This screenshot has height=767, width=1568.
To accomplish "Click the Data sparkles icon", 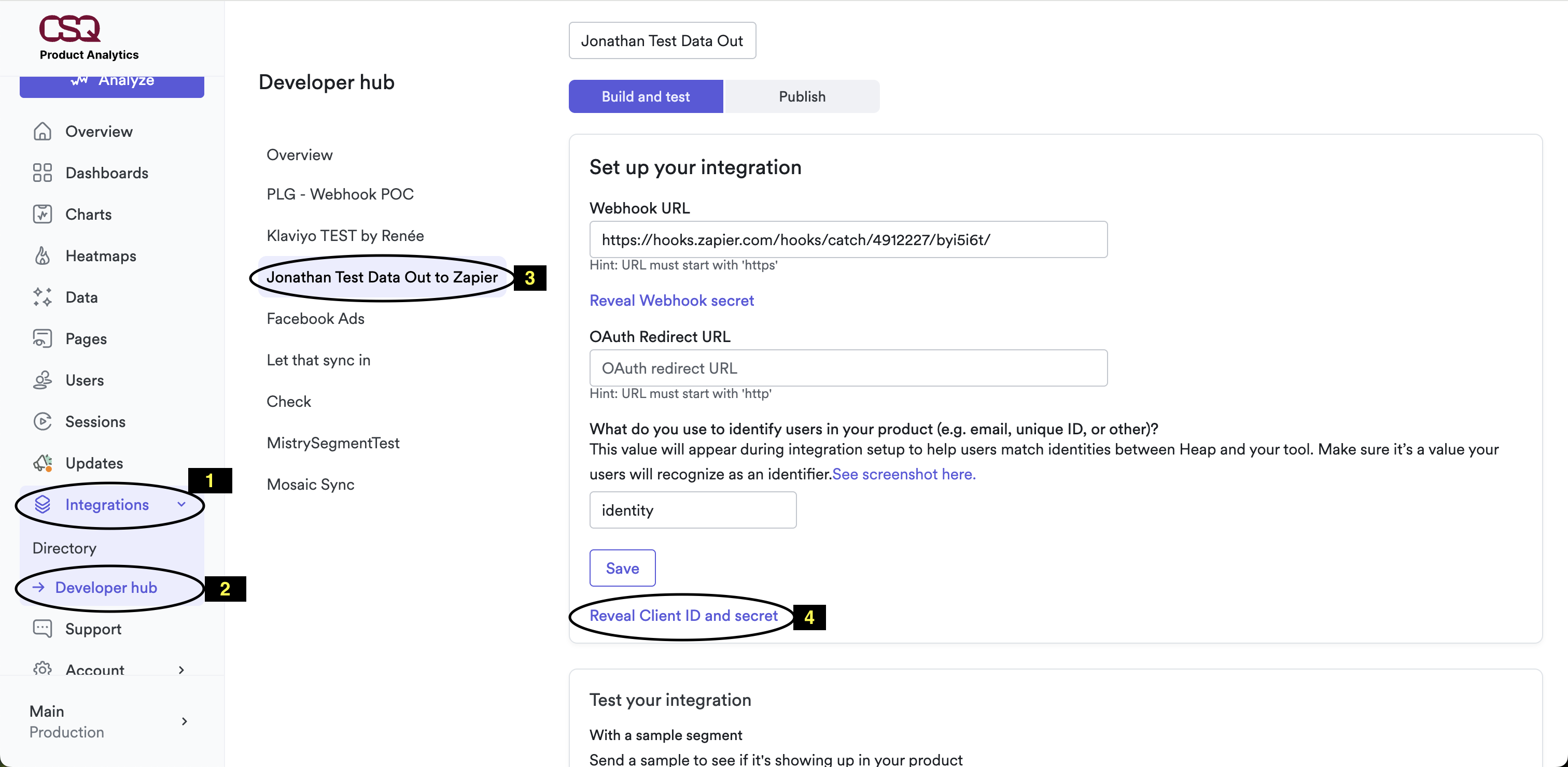I will click(x=42, y=297).
